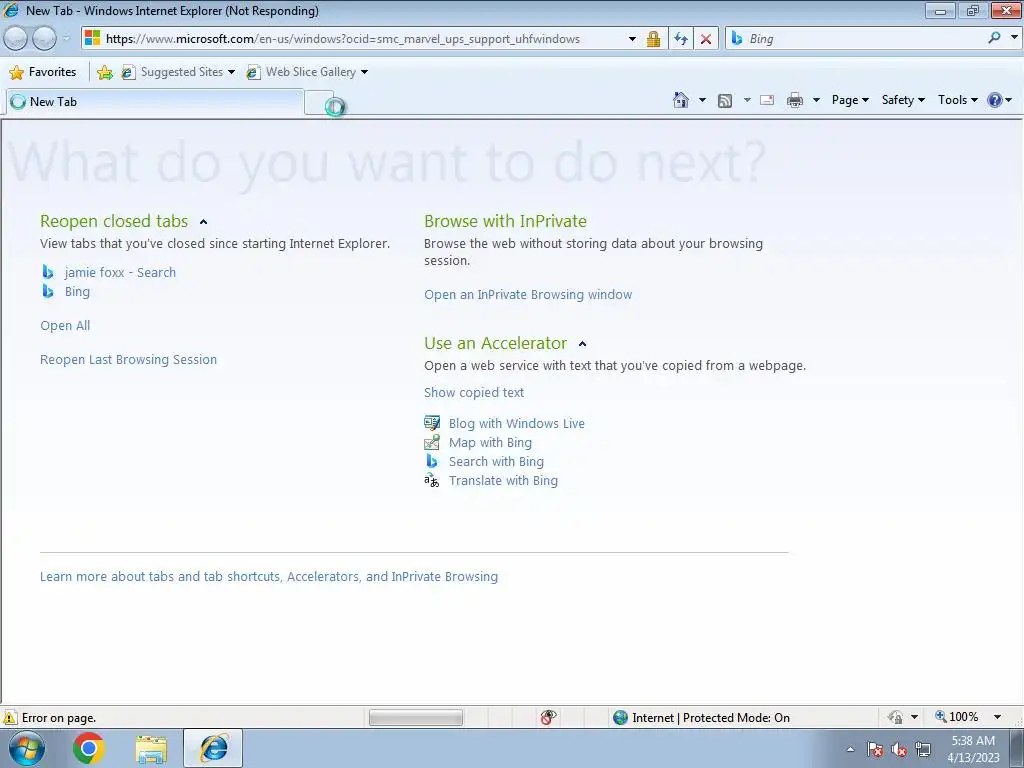Click Show copied text link
This screenshot has height=768, width=1024.
pos(473,392)
